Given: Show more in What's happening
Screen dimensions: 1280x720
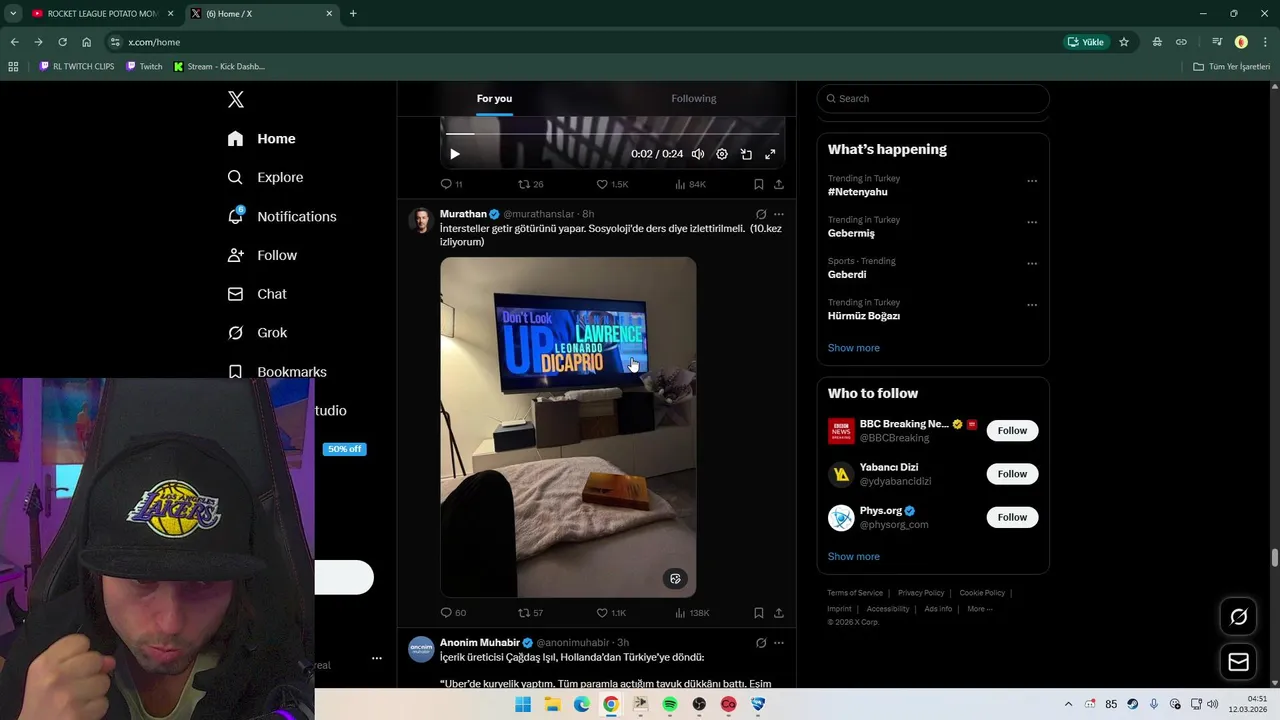Looking at the screenshot, I should [x=854, y=348].
